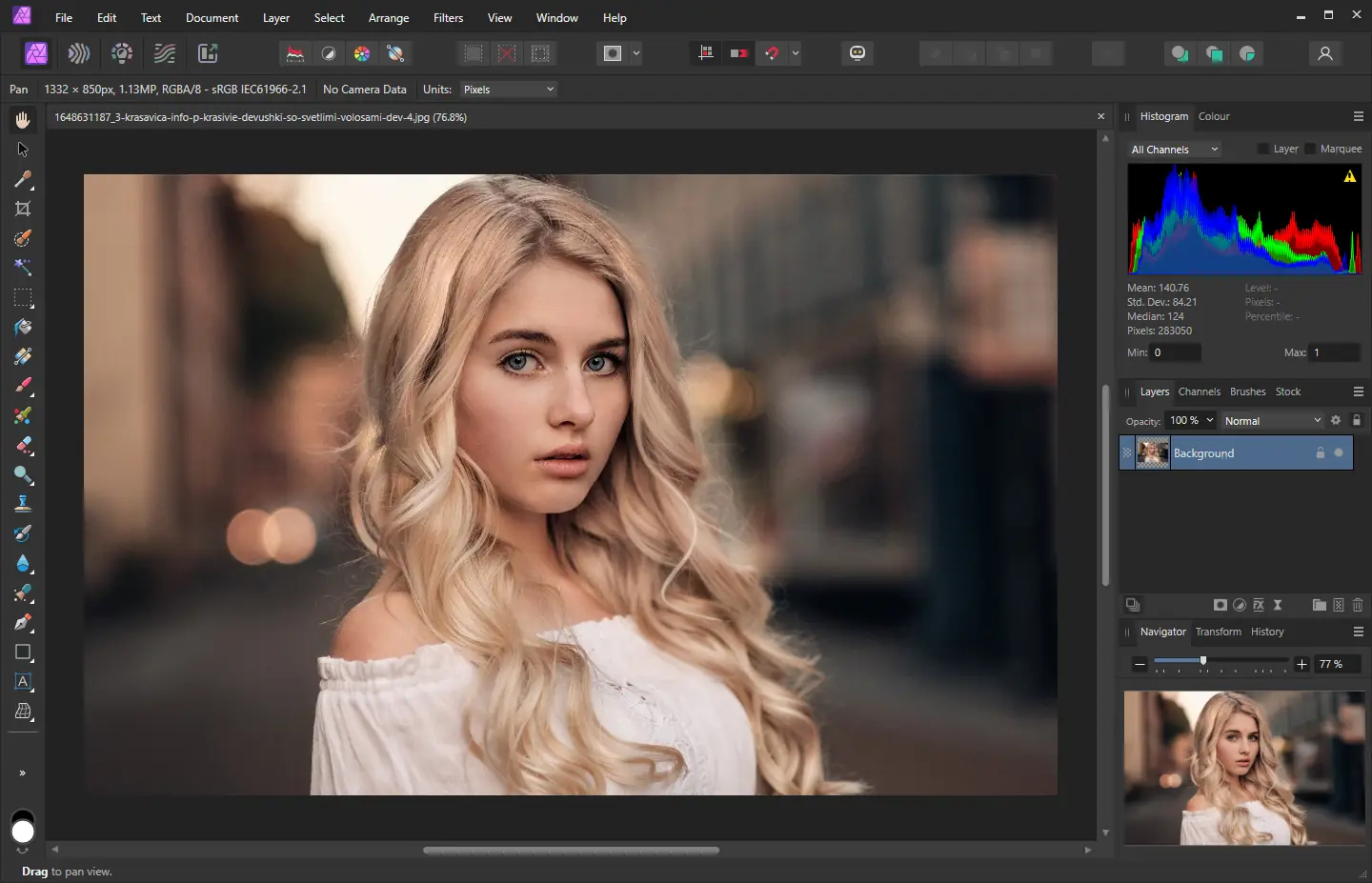Open the Units Pixels dropdown
This screenshot has width=1372, height=883.
[508, 90]
